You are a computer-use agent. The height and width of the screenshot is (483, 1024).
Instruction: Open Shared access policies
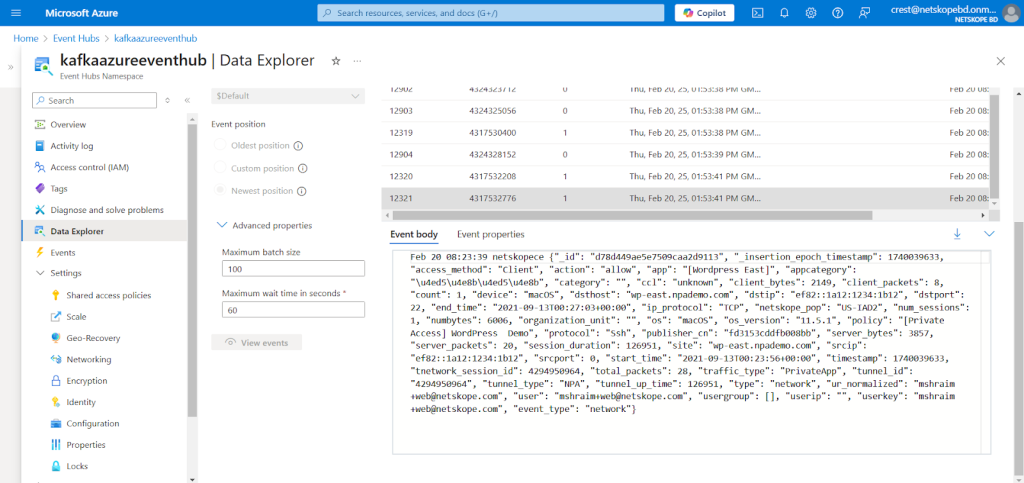[108, 296]
